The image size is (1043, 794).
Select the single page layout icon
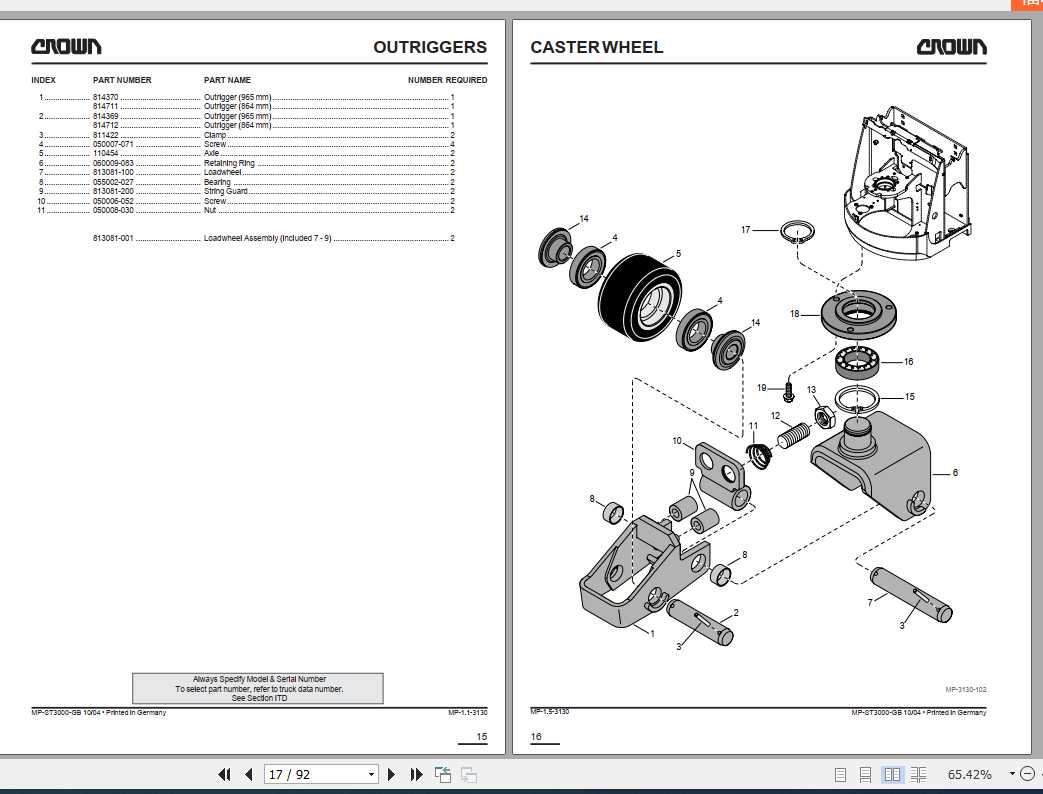pyautogui.click(x=841, y=774)
